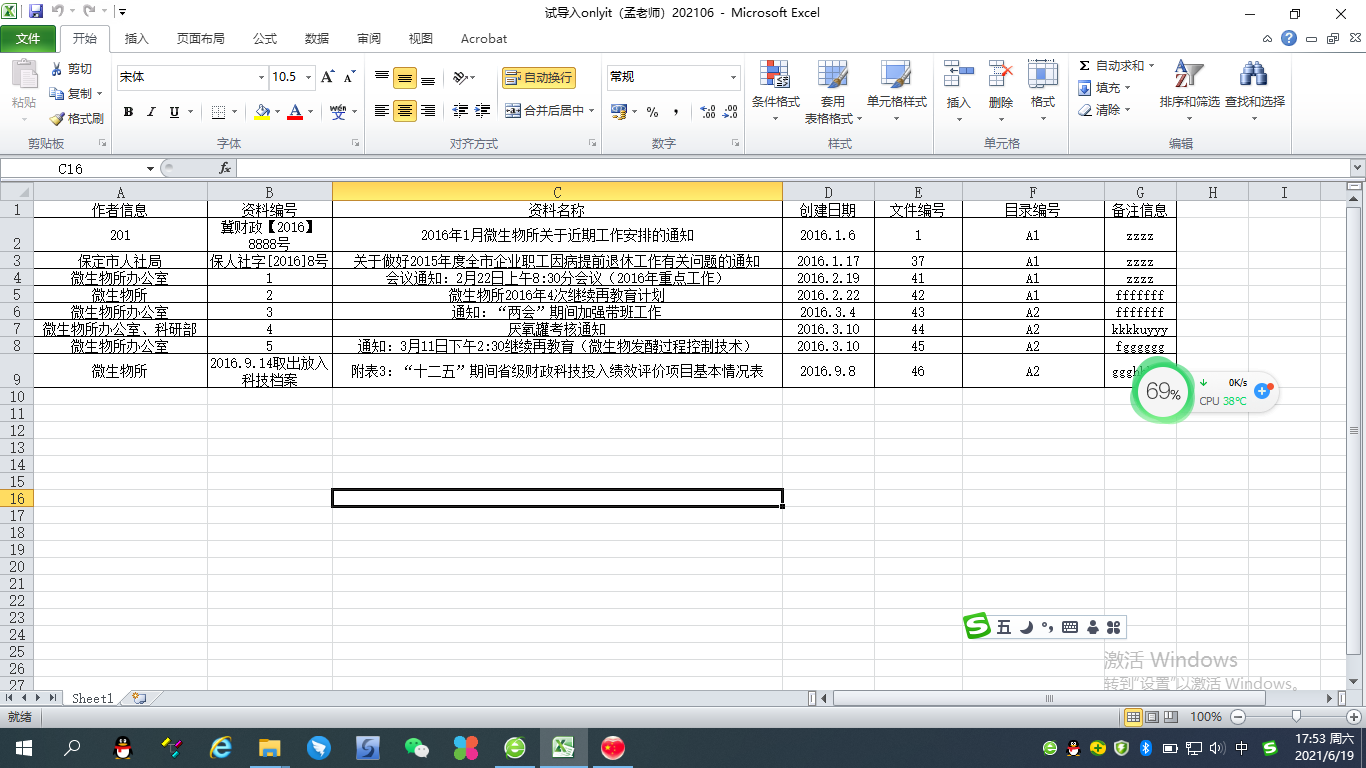Toggle the Wrap Text (自动换行) button
The image size is (1366, 768).
click(x=539, y=77)
